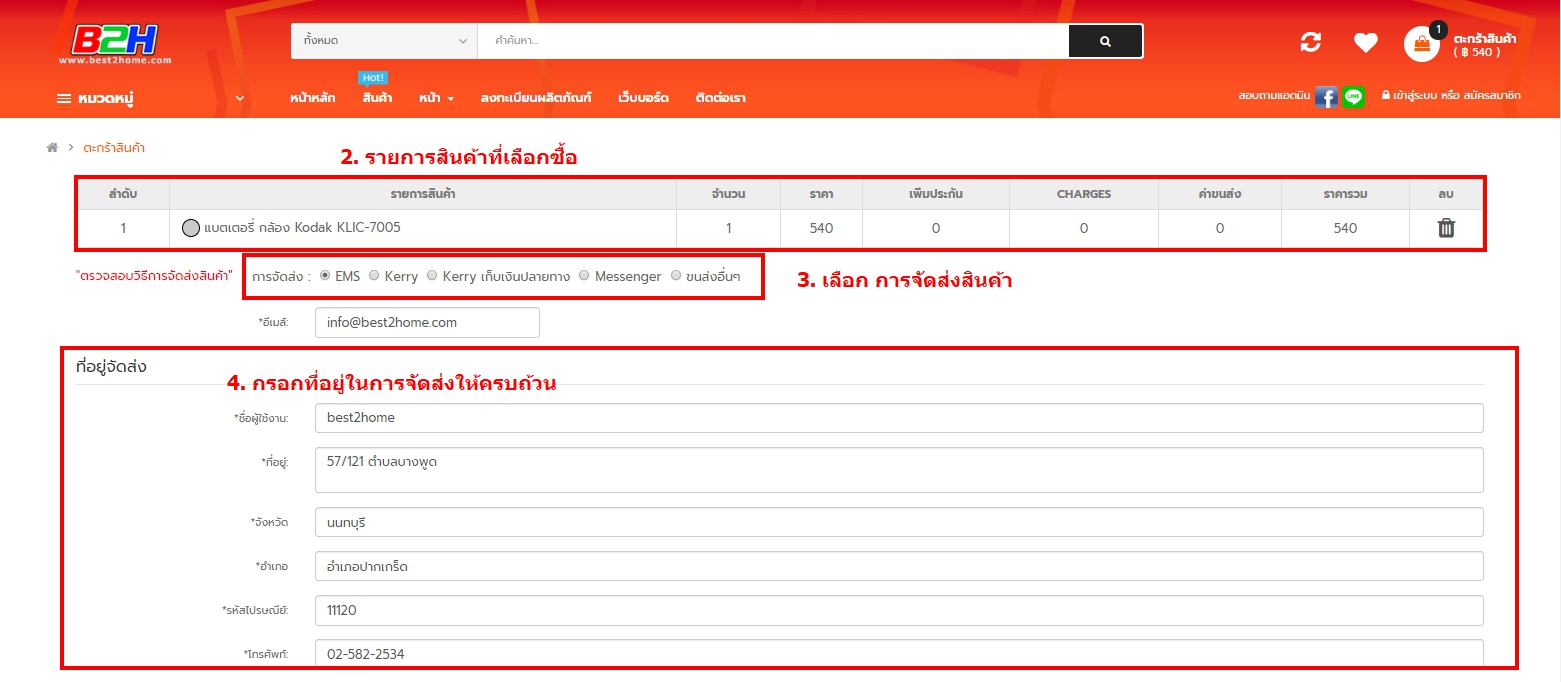The image size is (1561, 682).
Task: Open the wishlist heart icon
Action: (1365, 42)
